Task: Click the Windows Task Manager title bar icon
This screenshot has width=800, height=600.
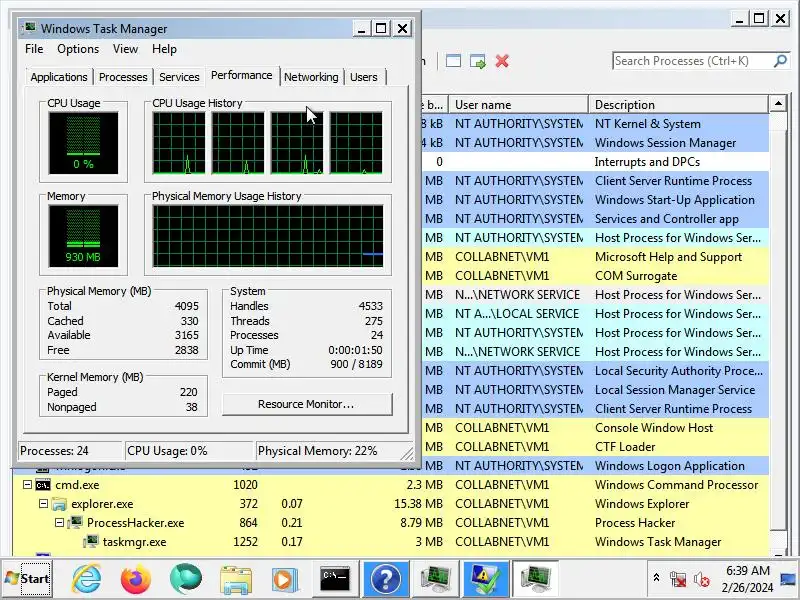Action: point(30,28)
